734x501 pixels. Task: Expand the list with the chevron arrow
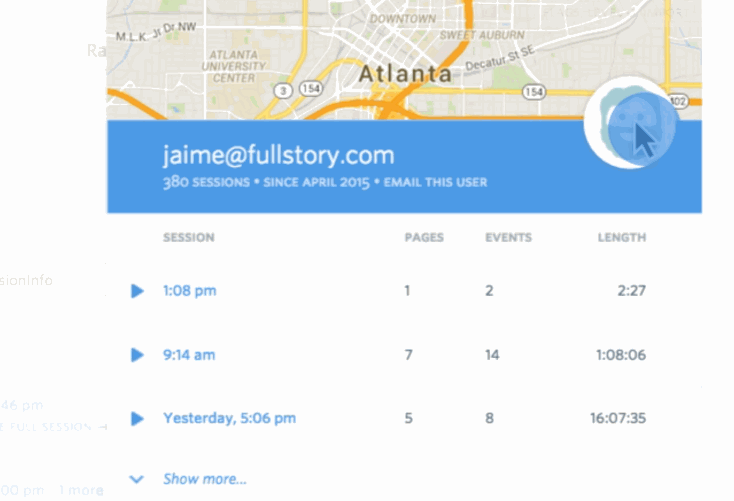click(136, 479)
